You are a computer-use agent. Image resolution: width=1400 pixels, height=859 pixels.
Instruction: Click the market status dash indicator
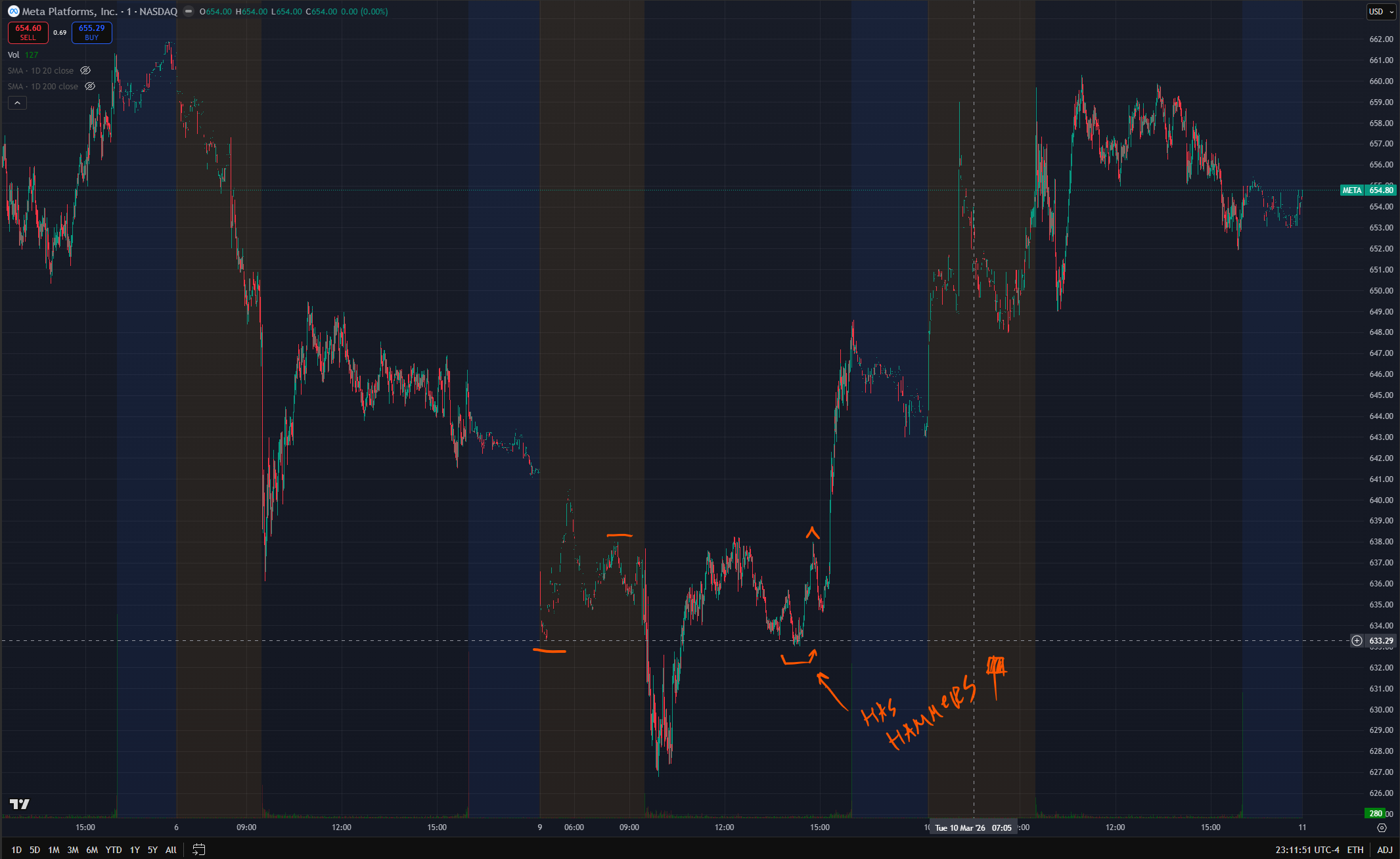tap(189, 11)
